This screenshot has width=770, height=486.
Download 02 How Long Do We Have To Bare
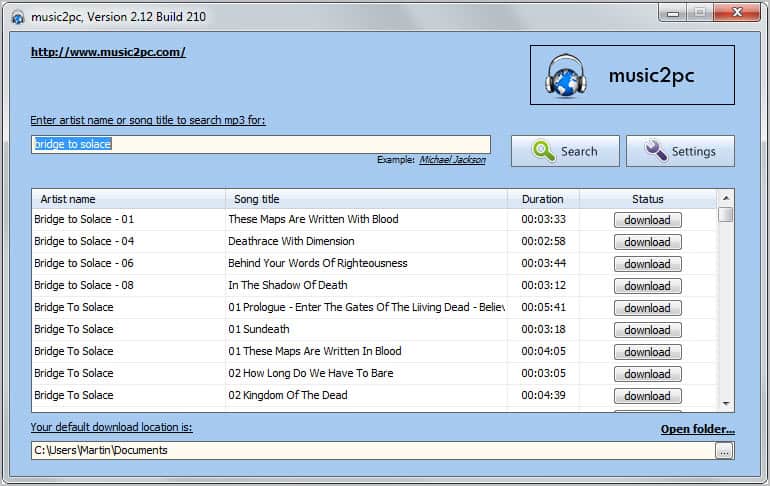647,374
